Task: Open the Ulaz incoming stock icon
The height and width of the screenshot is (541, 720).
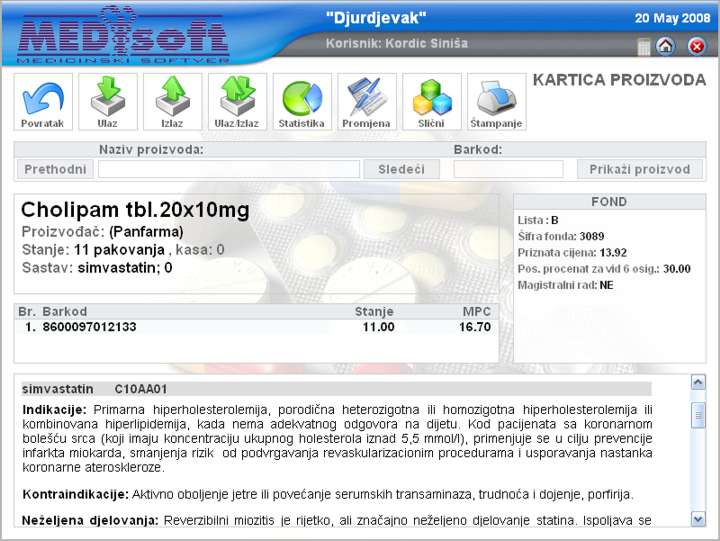Action: (107, 101)
